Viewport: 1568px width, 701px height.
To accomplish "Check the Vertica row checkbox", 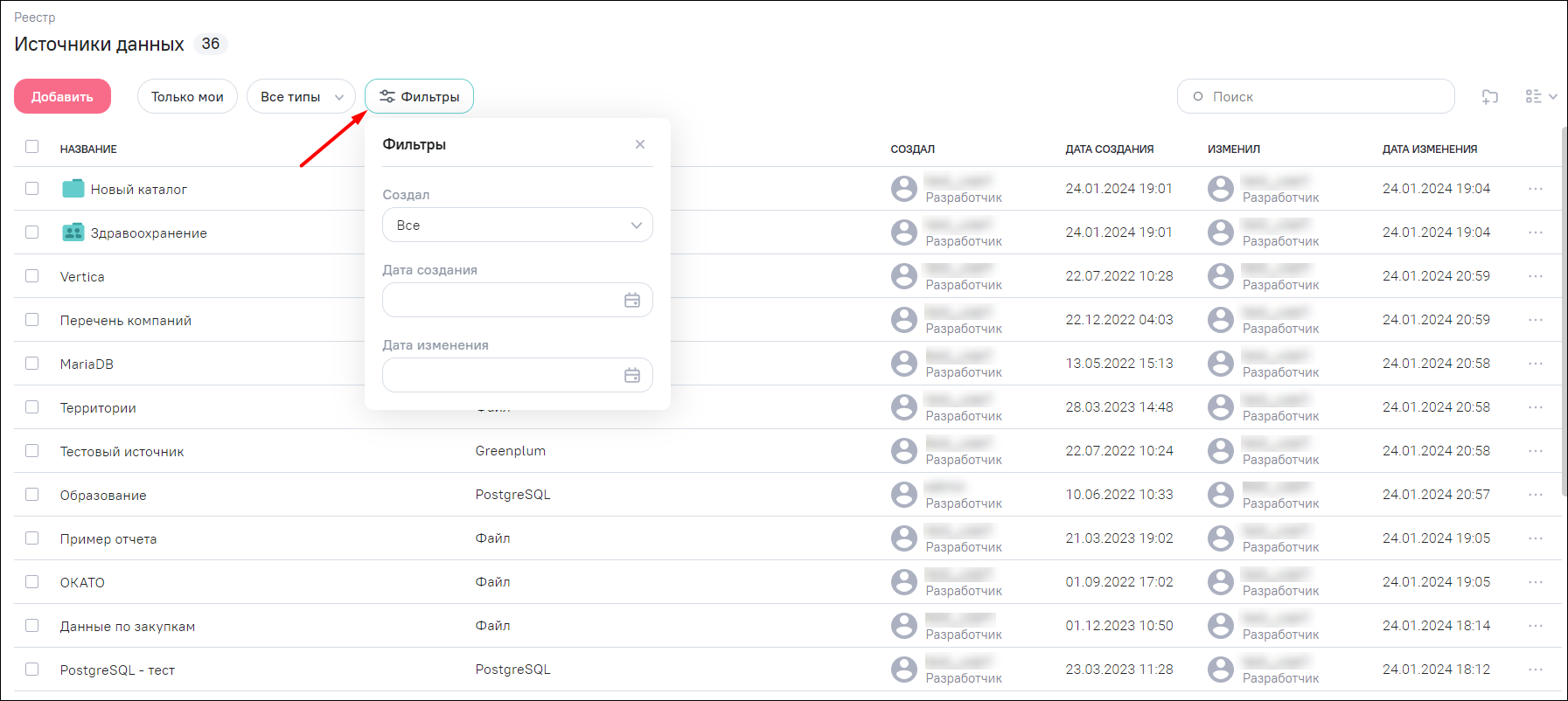I will pos(32,276).
